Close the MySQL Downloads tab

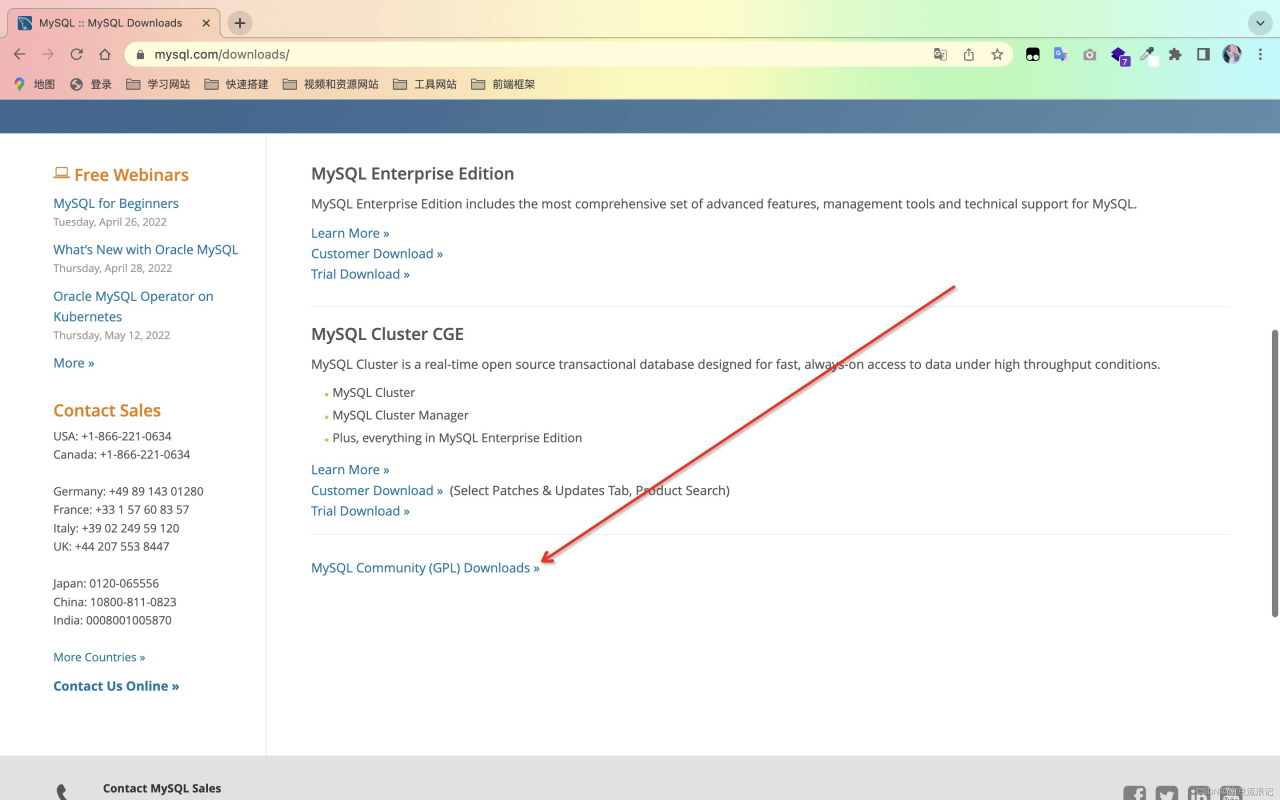pyautogui.click(x=205, y=22)
